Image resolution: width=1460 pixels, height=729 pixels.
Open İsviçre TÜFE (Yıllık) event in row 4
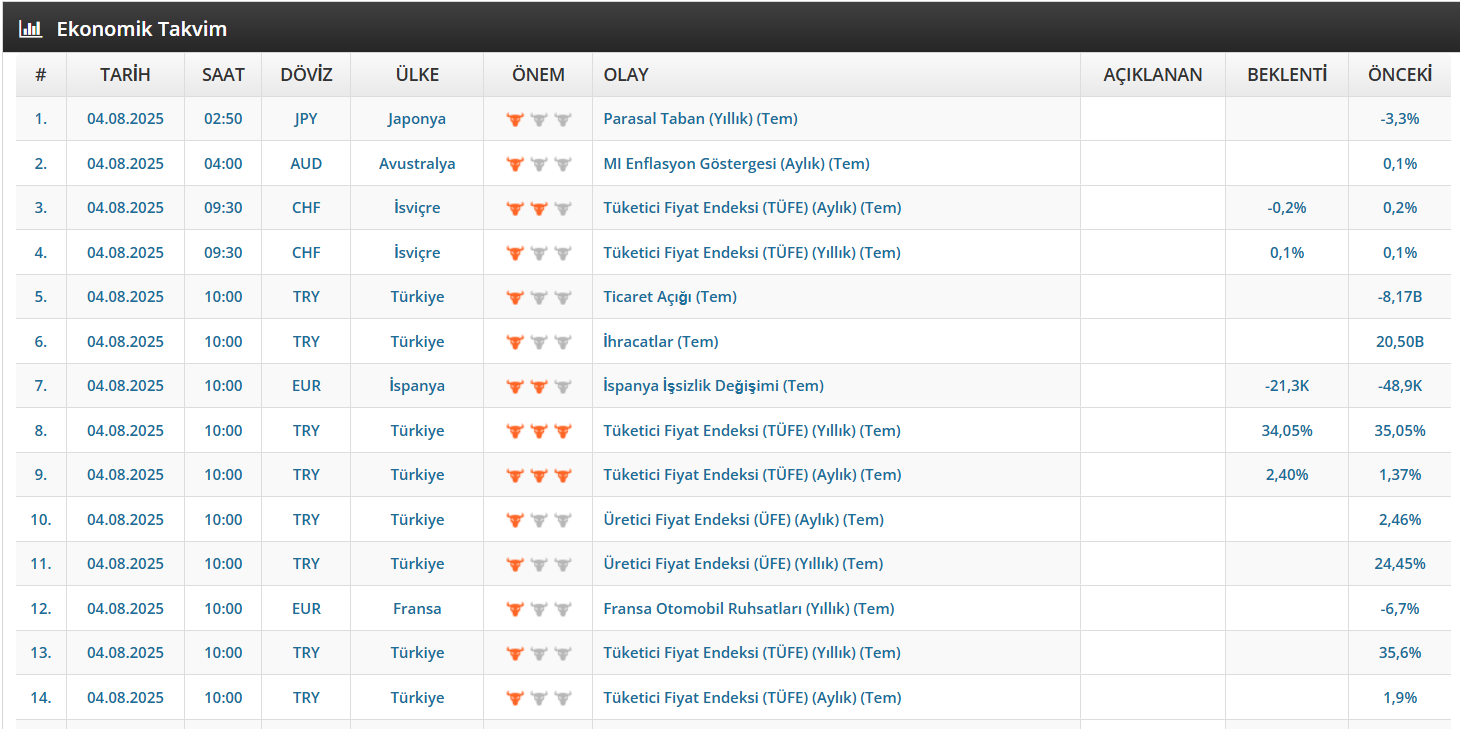[x=752, y=253]
